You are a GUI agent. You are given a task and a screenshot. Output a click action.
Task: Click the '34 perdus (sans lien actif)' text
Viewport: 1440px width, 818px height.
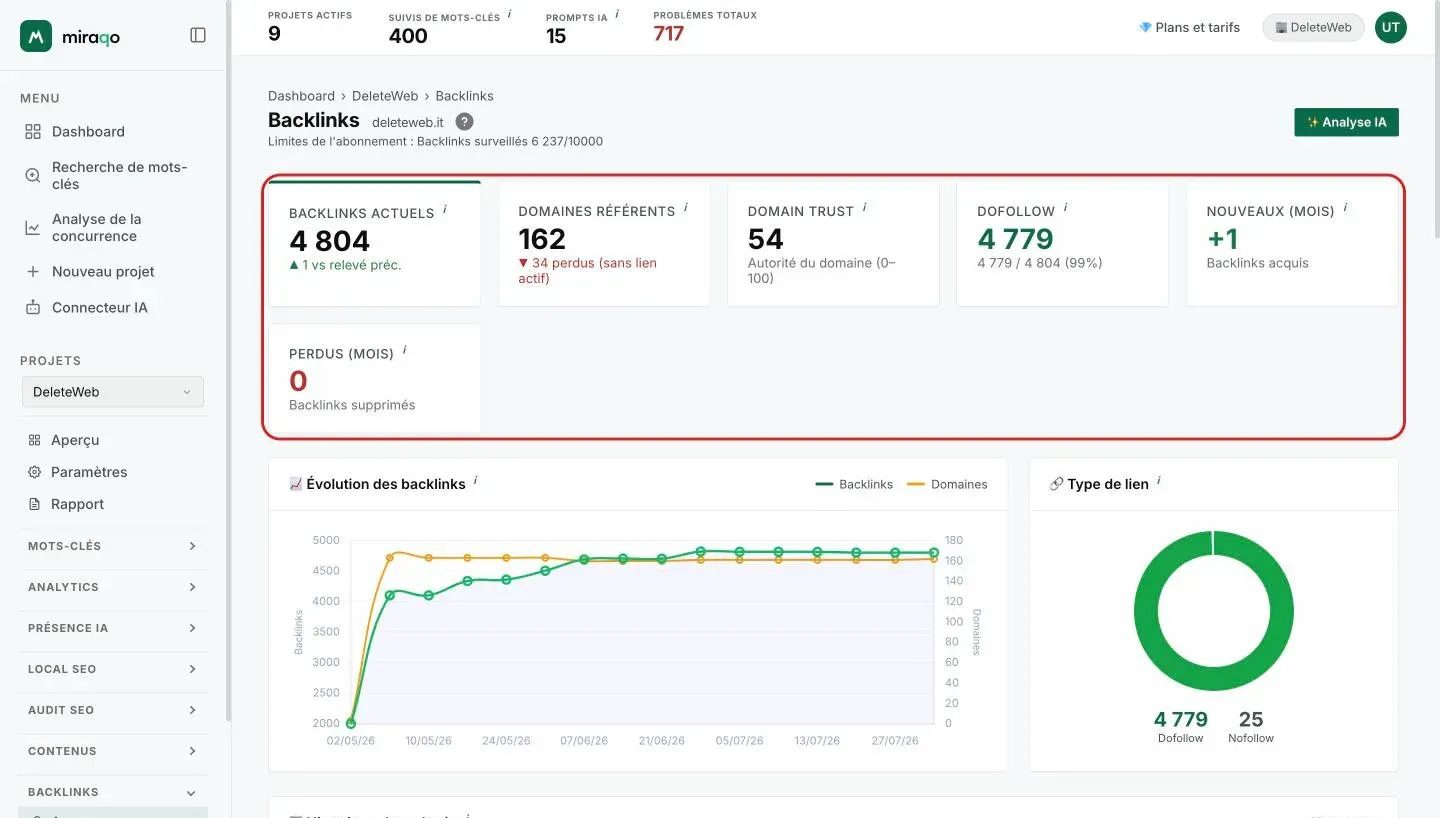(587, 271)
